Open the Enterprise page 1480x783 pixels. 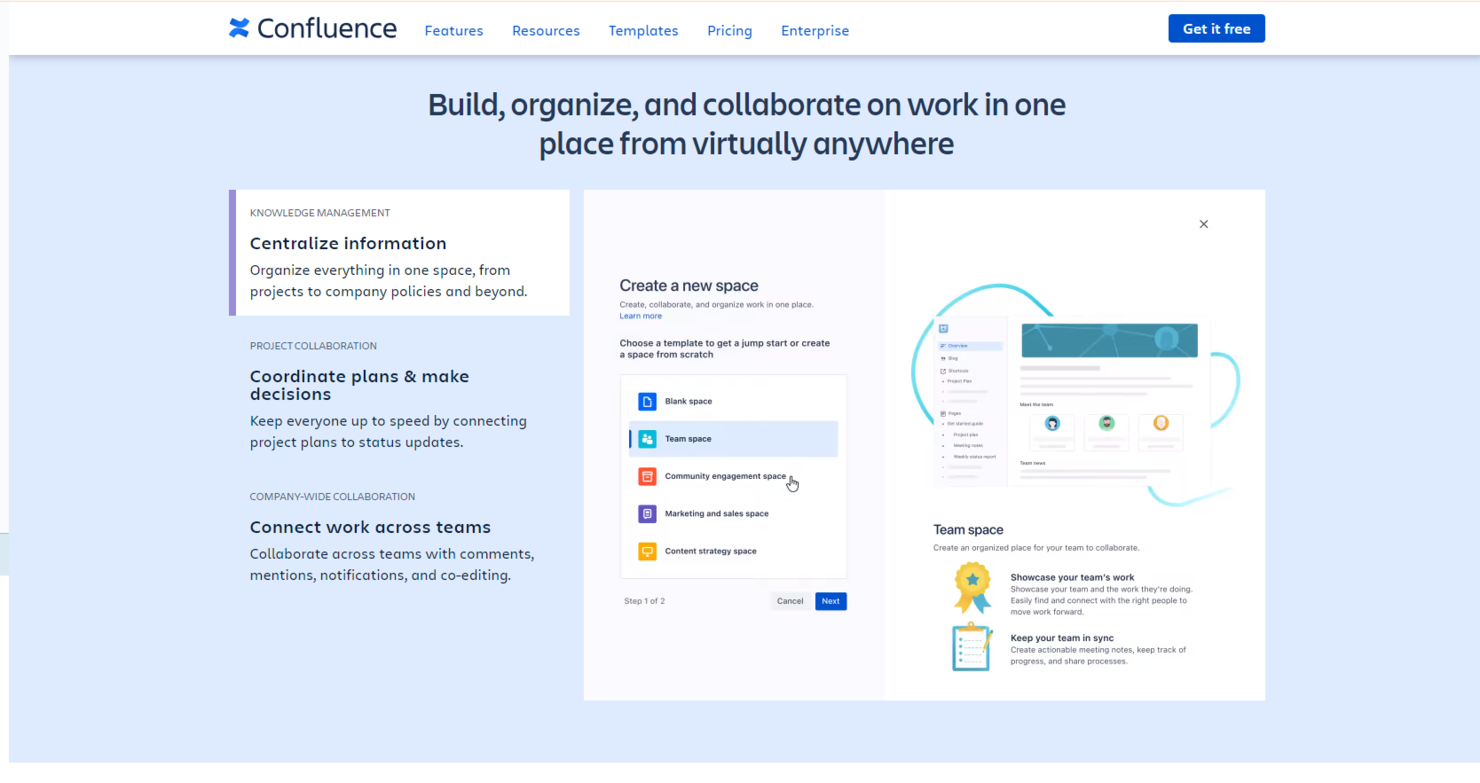(815, 31)
